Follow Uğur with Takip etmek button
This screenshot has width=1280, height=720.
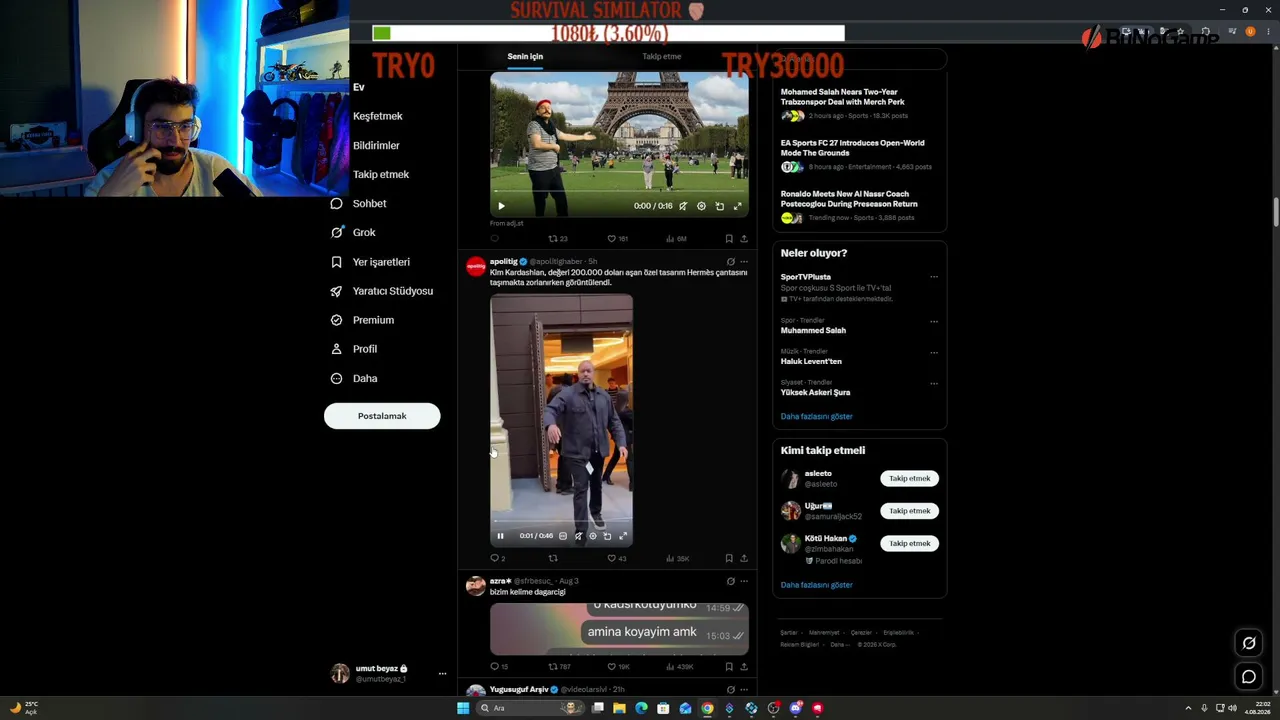(x=910, y=511)
